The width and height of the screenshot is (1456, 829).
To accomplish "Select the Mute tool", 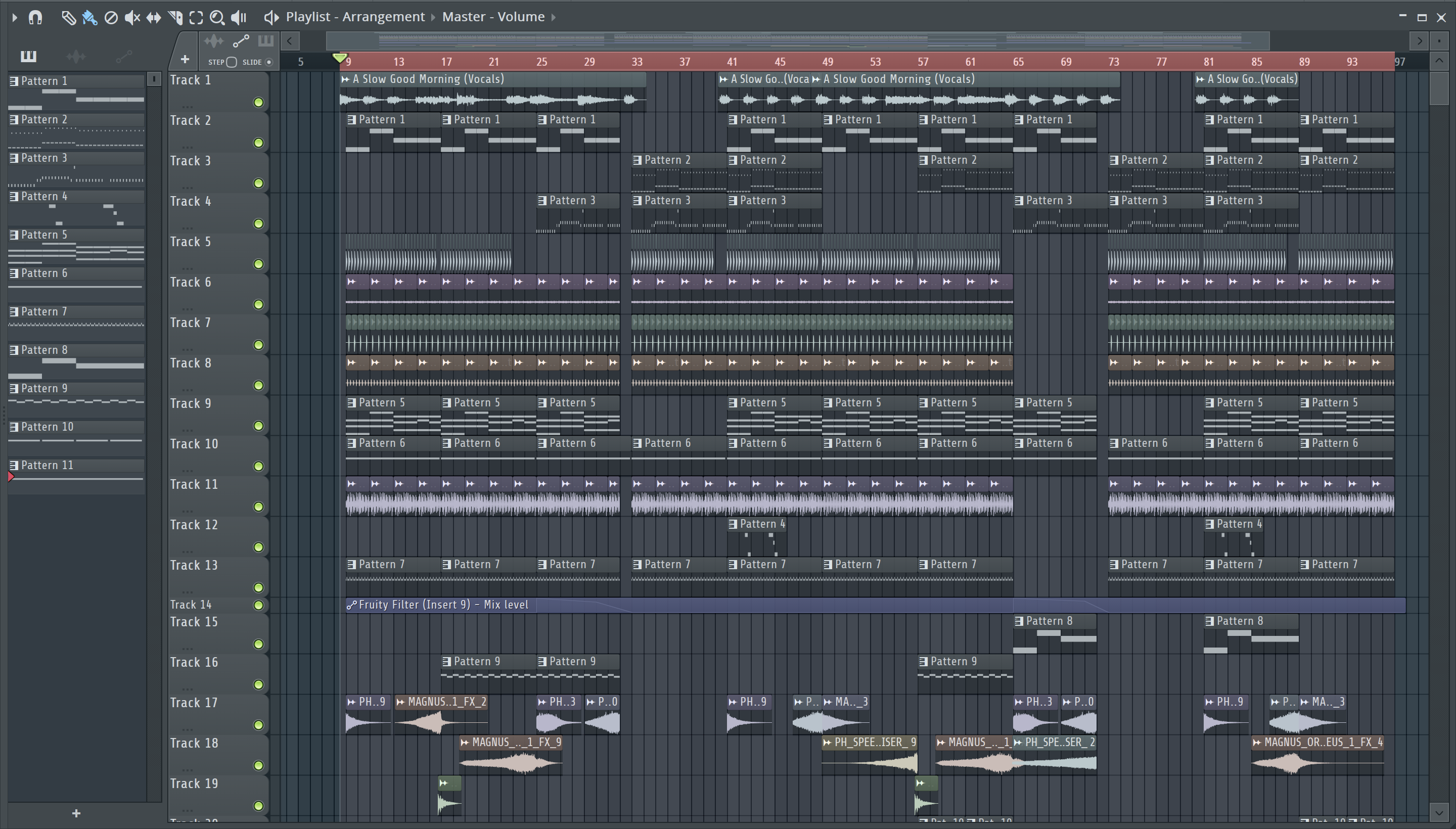I will [132, 18].
